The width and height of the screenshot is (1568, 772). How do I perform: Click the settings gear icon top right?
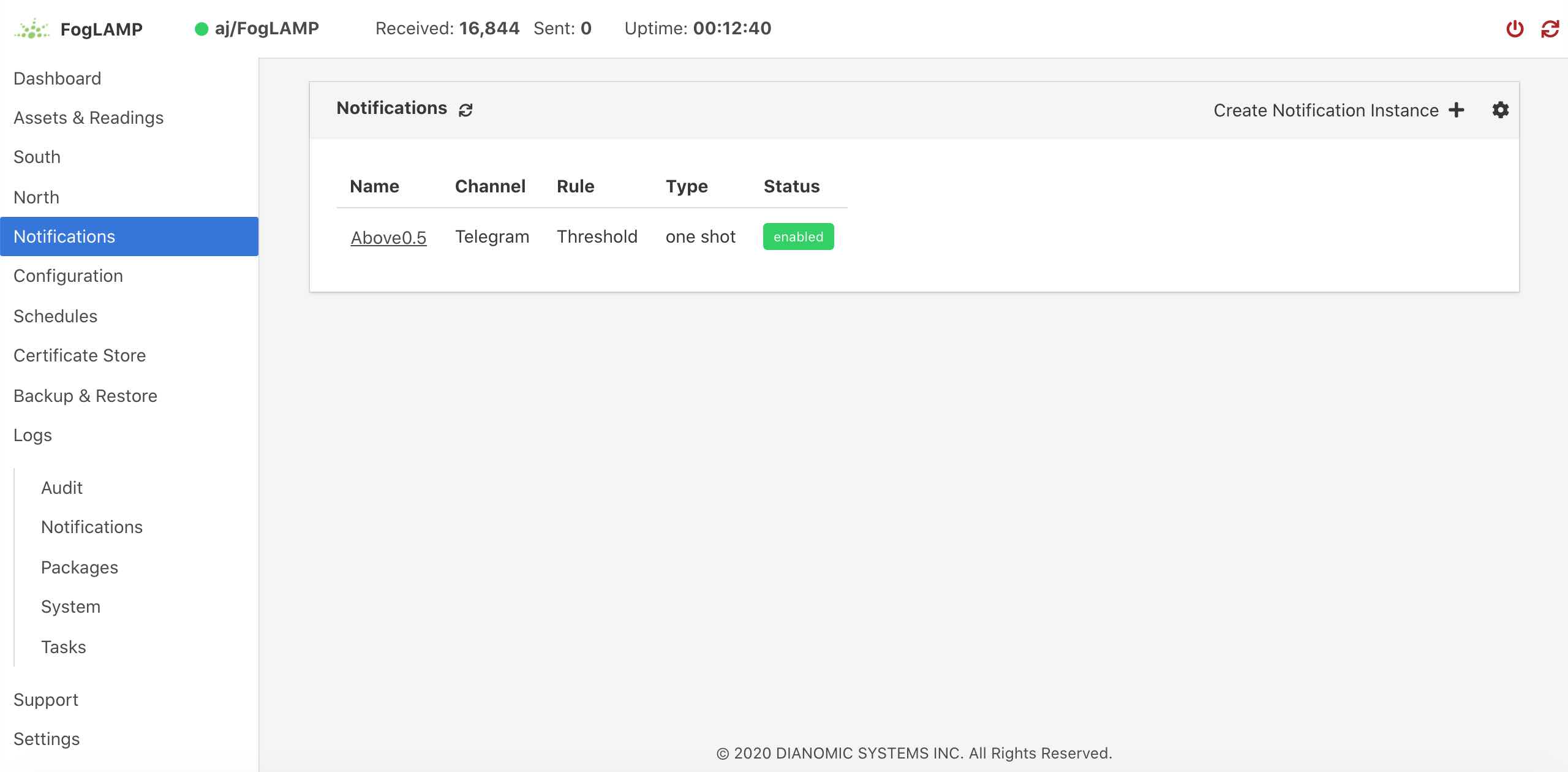1498,109
